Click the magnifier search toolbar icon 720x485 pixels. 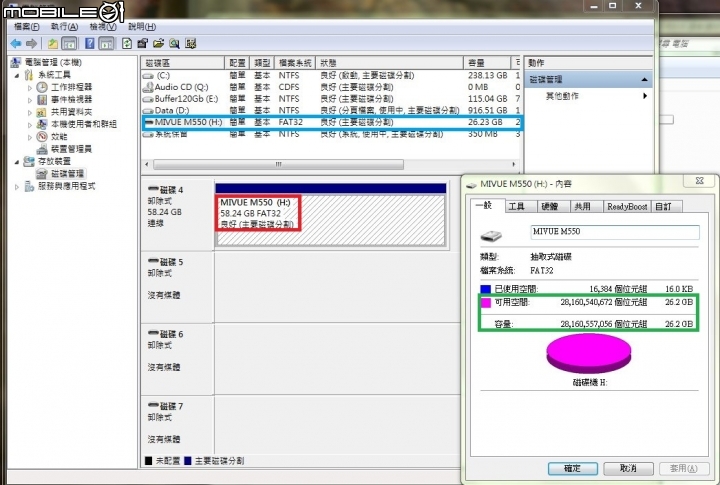coord(174,44)
